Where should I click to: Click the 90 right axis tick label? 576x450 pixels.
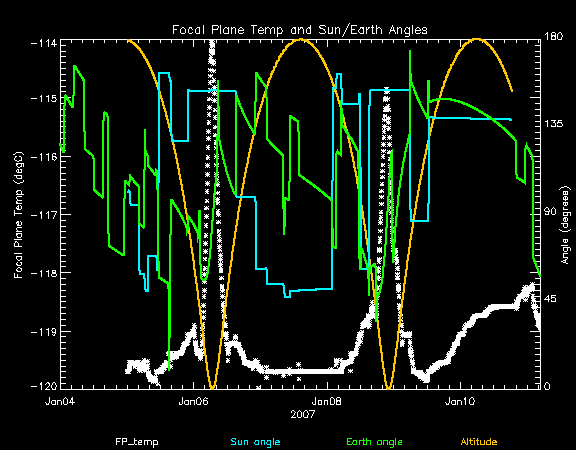coord(550,212)
